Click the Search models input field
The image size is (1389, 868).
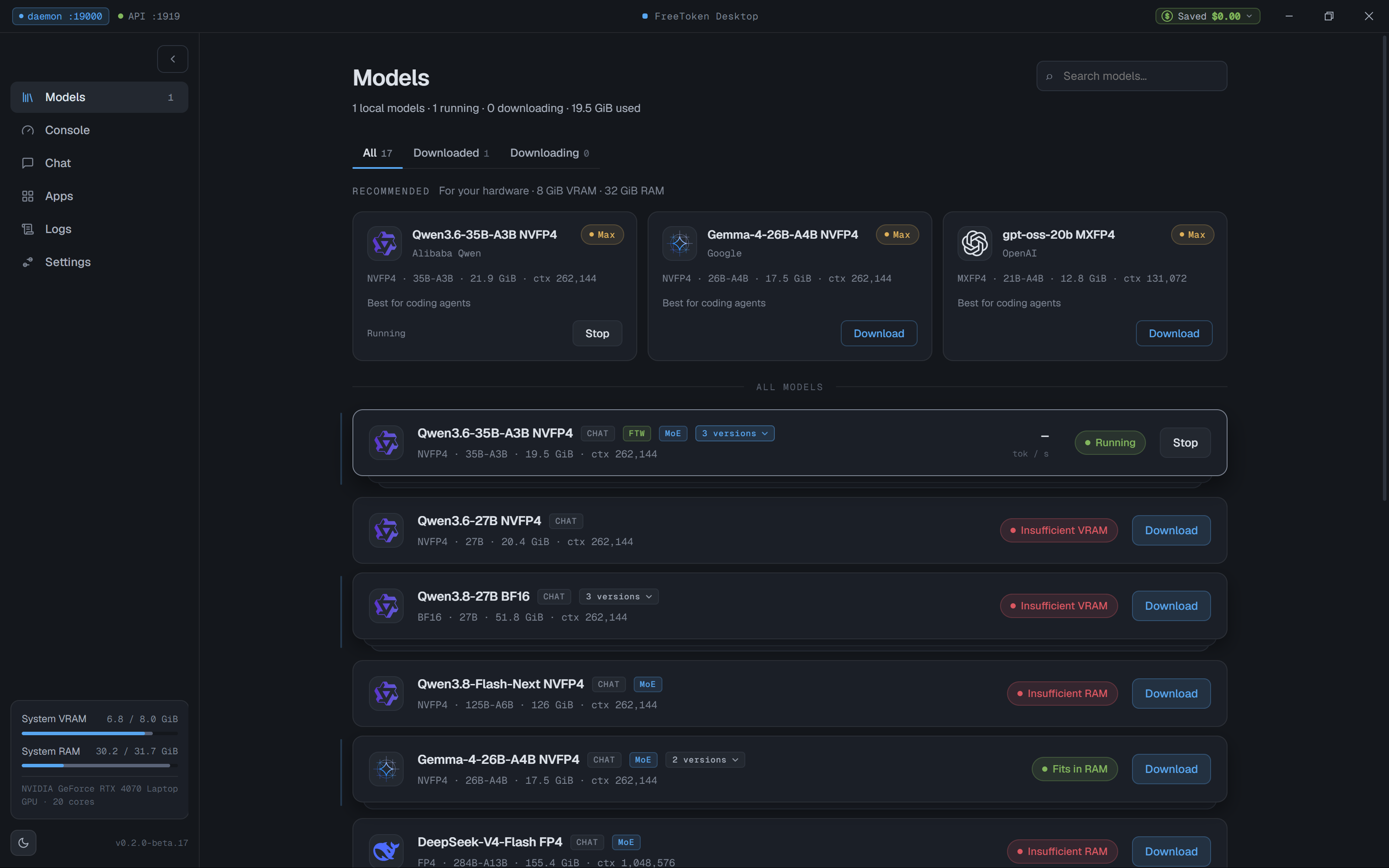click(x=1132, y=76)
